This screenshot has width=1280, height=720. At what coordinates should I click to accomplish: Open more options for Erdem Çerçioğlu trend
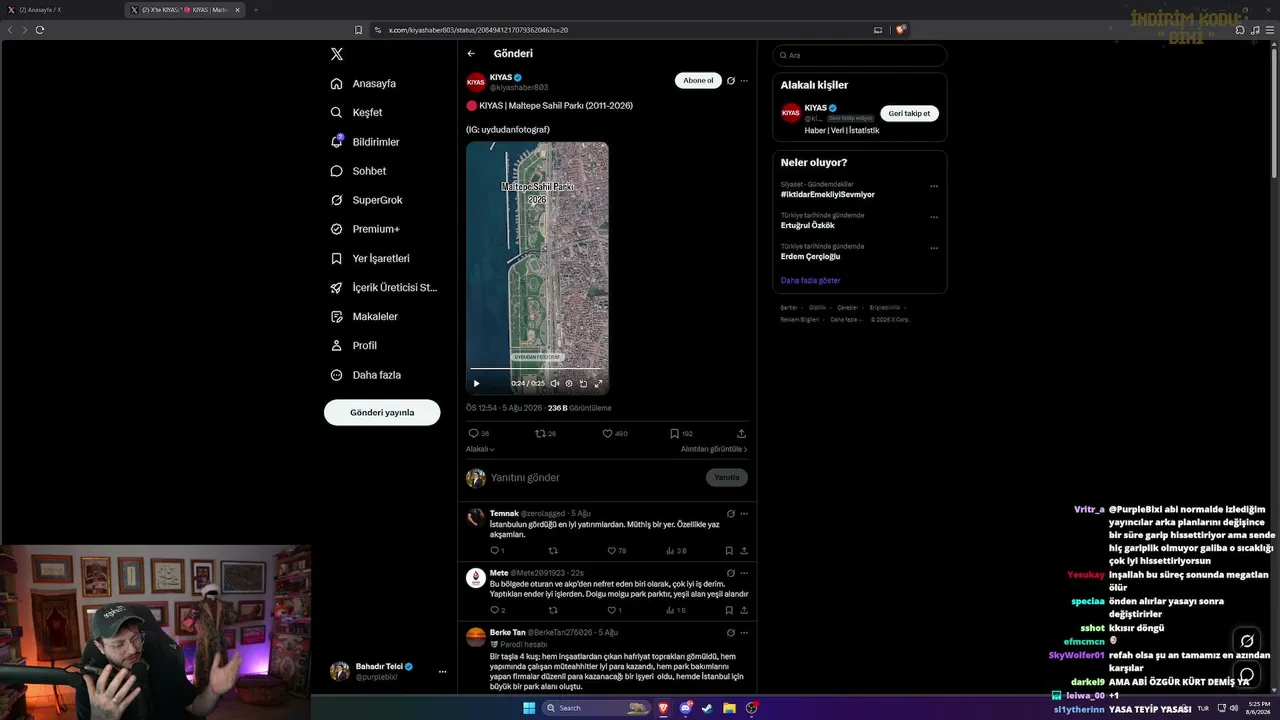point(934,248)
